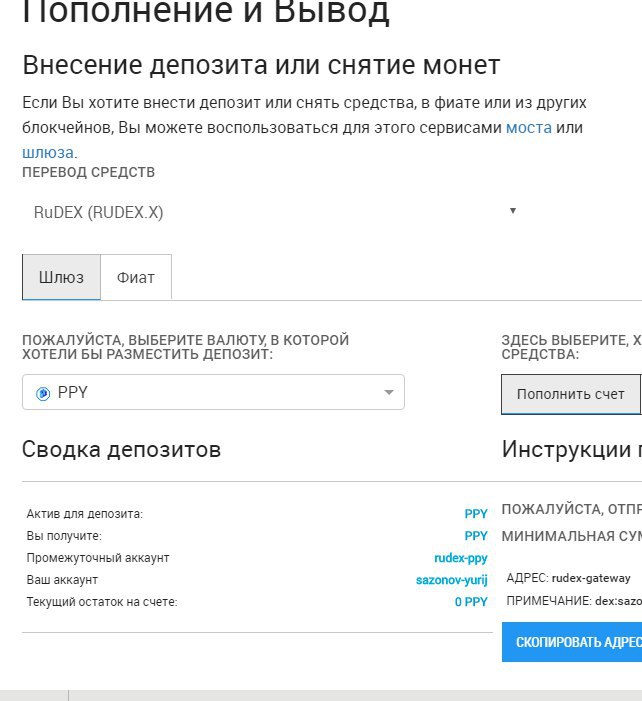The image size is (642, 701).
Task: Click the СКОПИРОВАТЬ АДРЕС button
Action: click(572, 642)
